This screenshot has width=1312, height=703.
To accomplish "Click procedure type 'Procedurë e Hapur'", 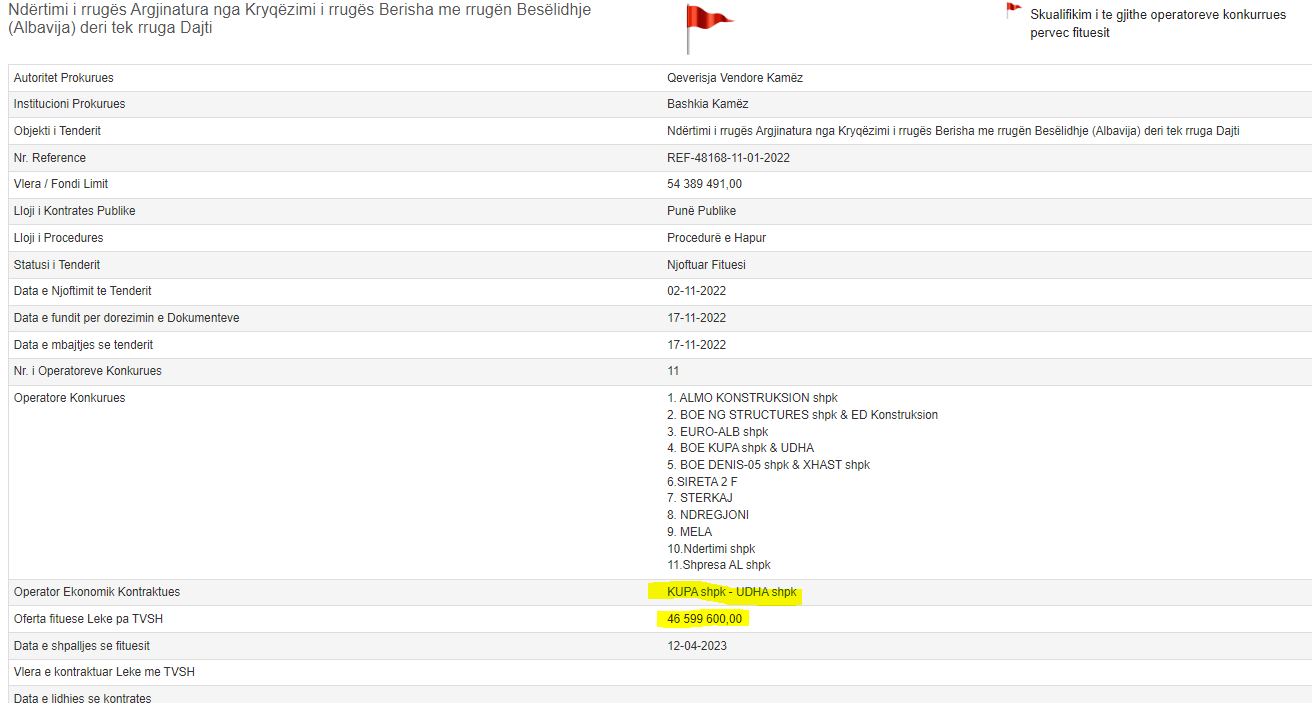I will [x=716, y=238].
